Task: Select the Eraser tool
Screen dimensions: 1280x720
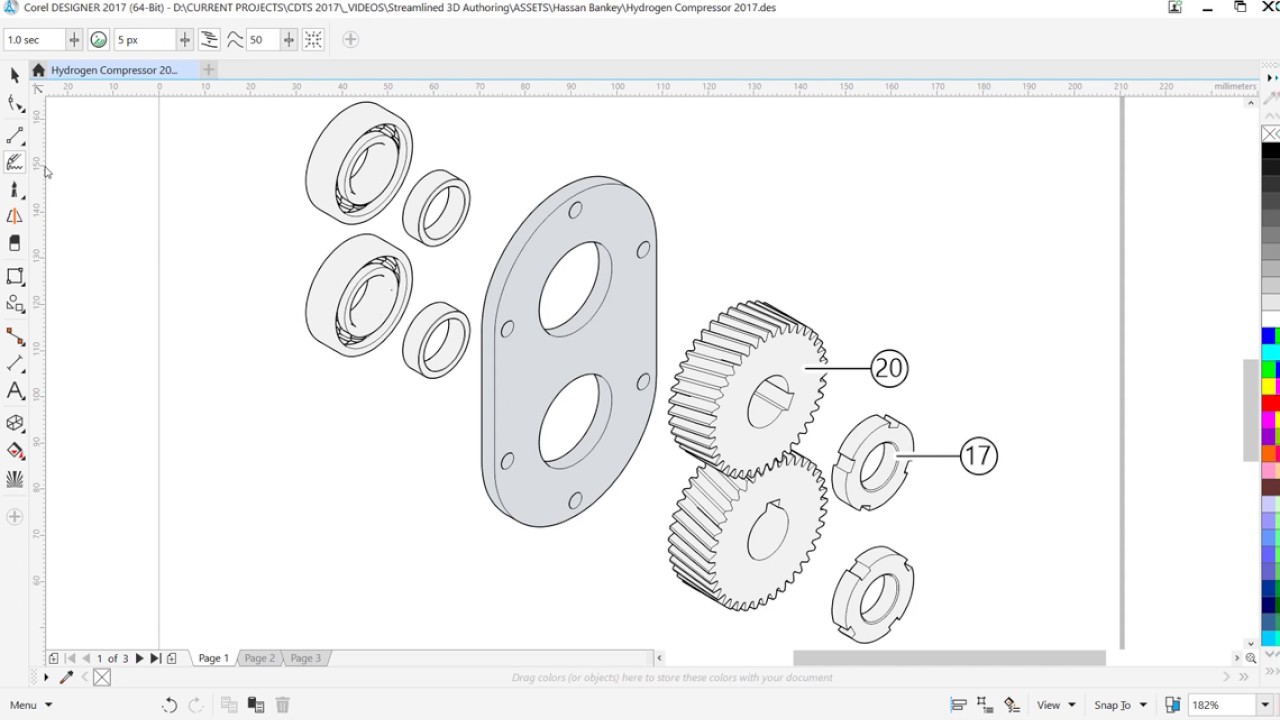Action: pos(15,243)
